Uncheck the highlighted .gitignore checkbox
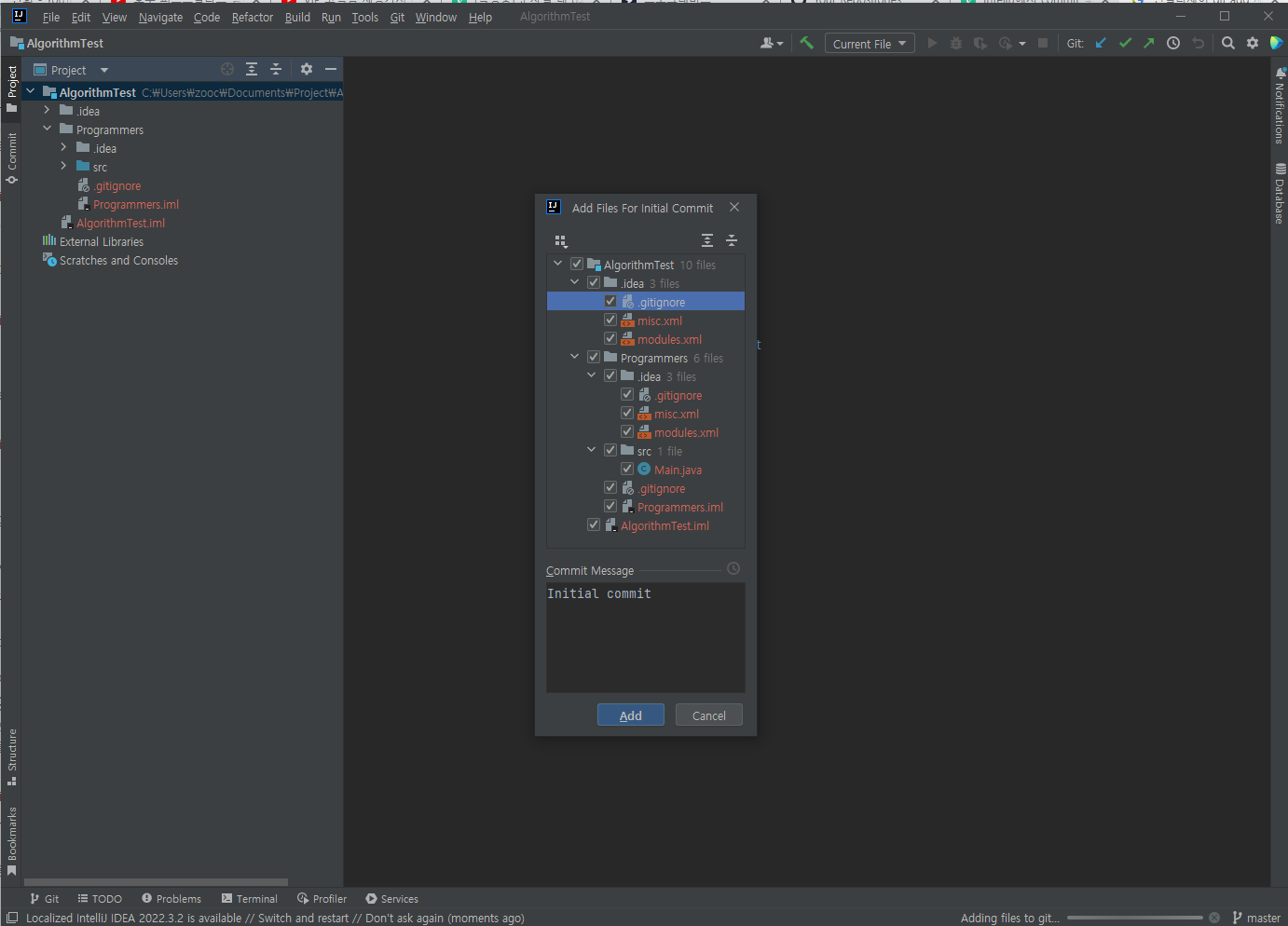 610,301
